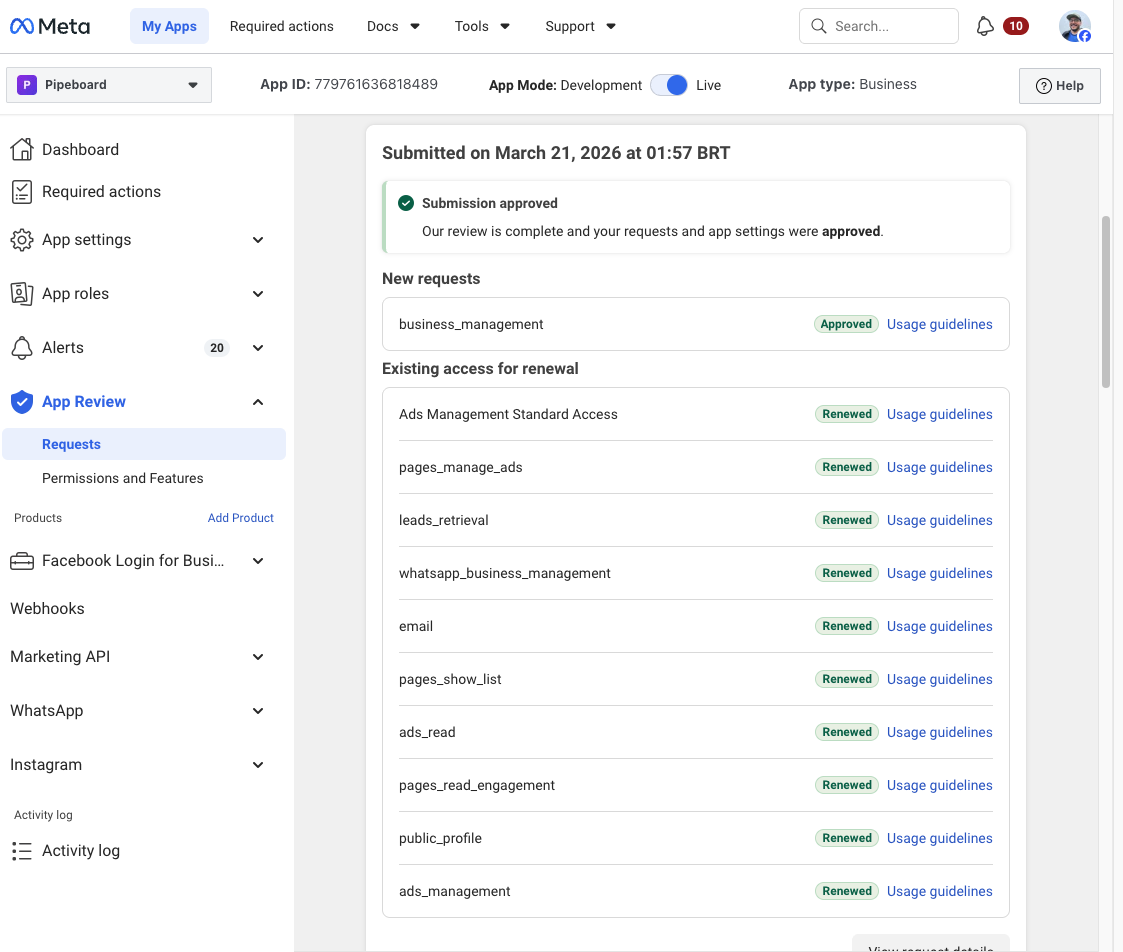The image size is (1123, 952).
Task: Click inside the Search field
Action: click(878, 25)
